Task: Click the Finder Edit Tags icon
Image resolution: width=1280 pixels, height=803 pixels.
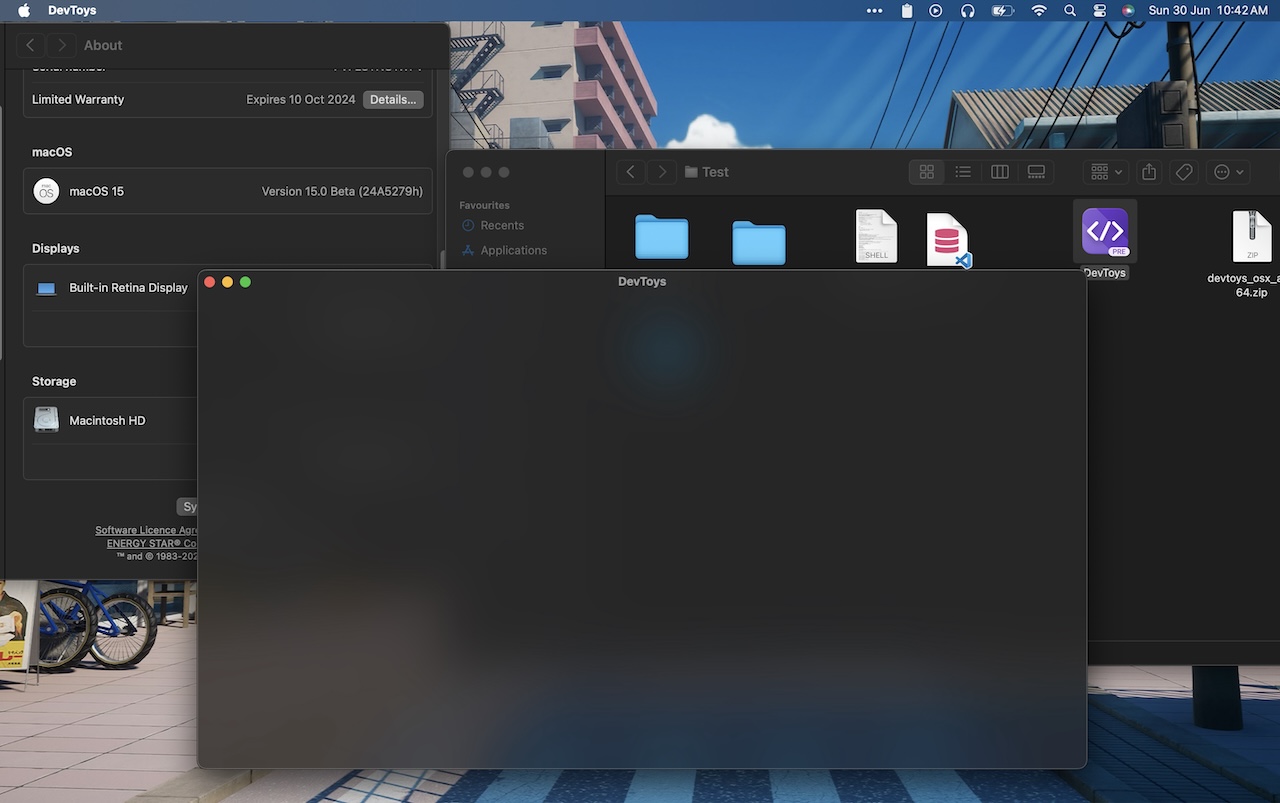Action: (1184, 172)
